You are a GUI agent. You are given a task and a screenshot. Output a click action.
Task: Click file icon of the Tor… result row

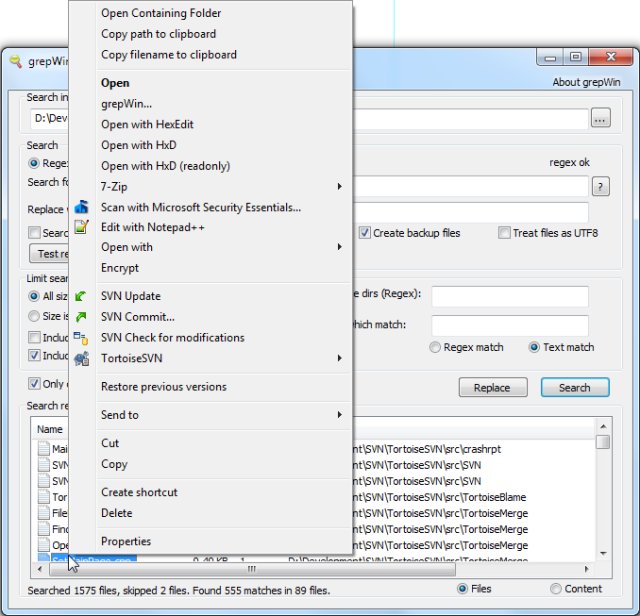44,497
